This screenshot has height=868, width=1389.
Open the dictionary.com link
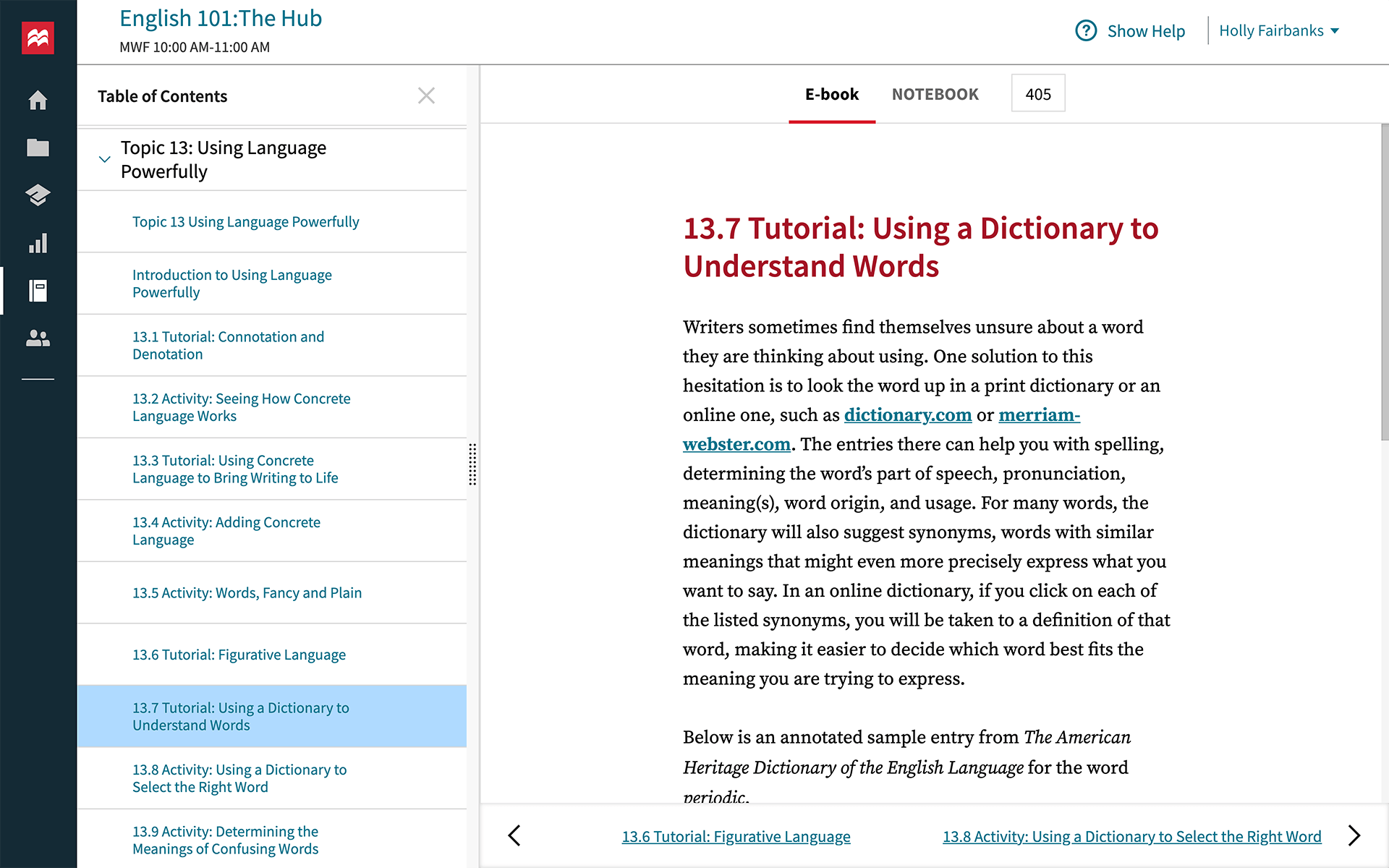click(908, 415)
